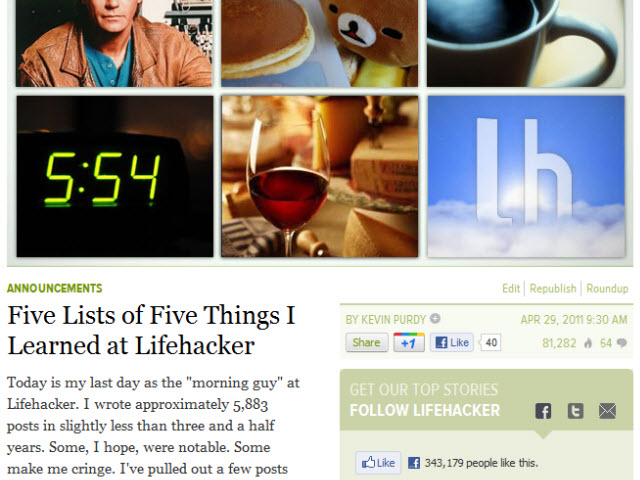Click the Republish link
Viewport: 640px width, 480px height.
(x=553, y=289)
